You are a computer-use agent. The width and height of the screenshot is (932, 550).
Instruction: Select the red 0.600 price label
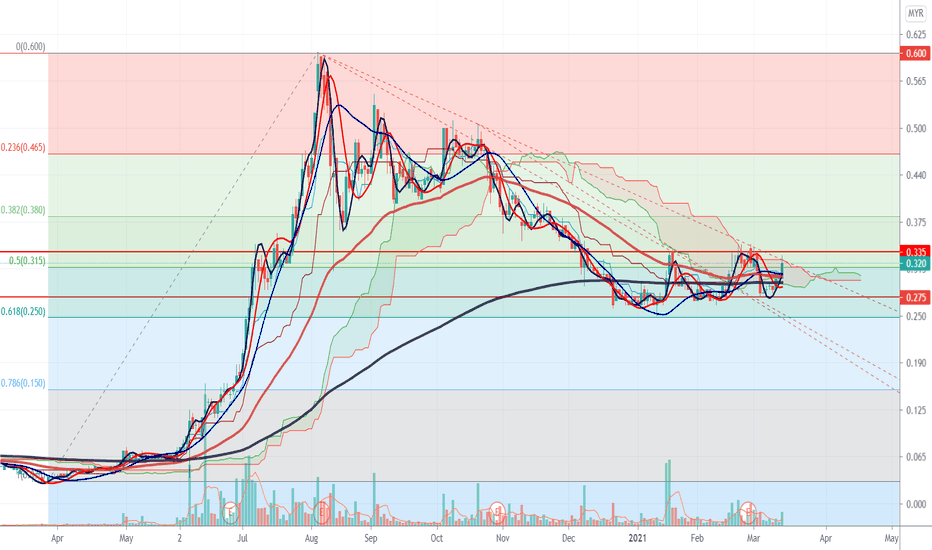coord(915,54)
